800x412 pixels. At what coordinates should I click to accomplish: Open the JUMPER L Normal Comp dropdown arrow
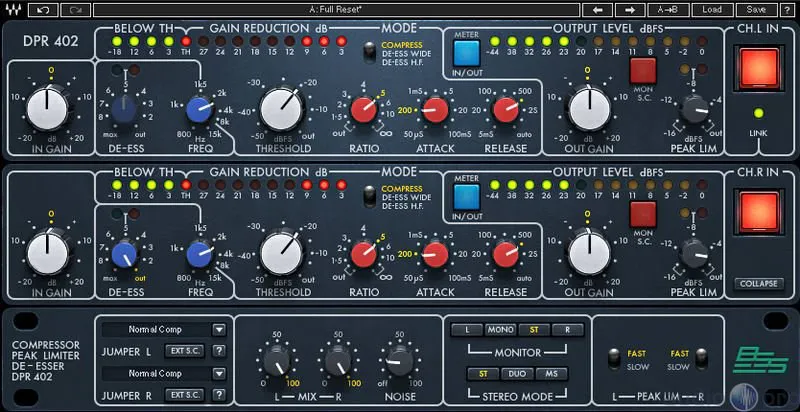pos(219,329)
